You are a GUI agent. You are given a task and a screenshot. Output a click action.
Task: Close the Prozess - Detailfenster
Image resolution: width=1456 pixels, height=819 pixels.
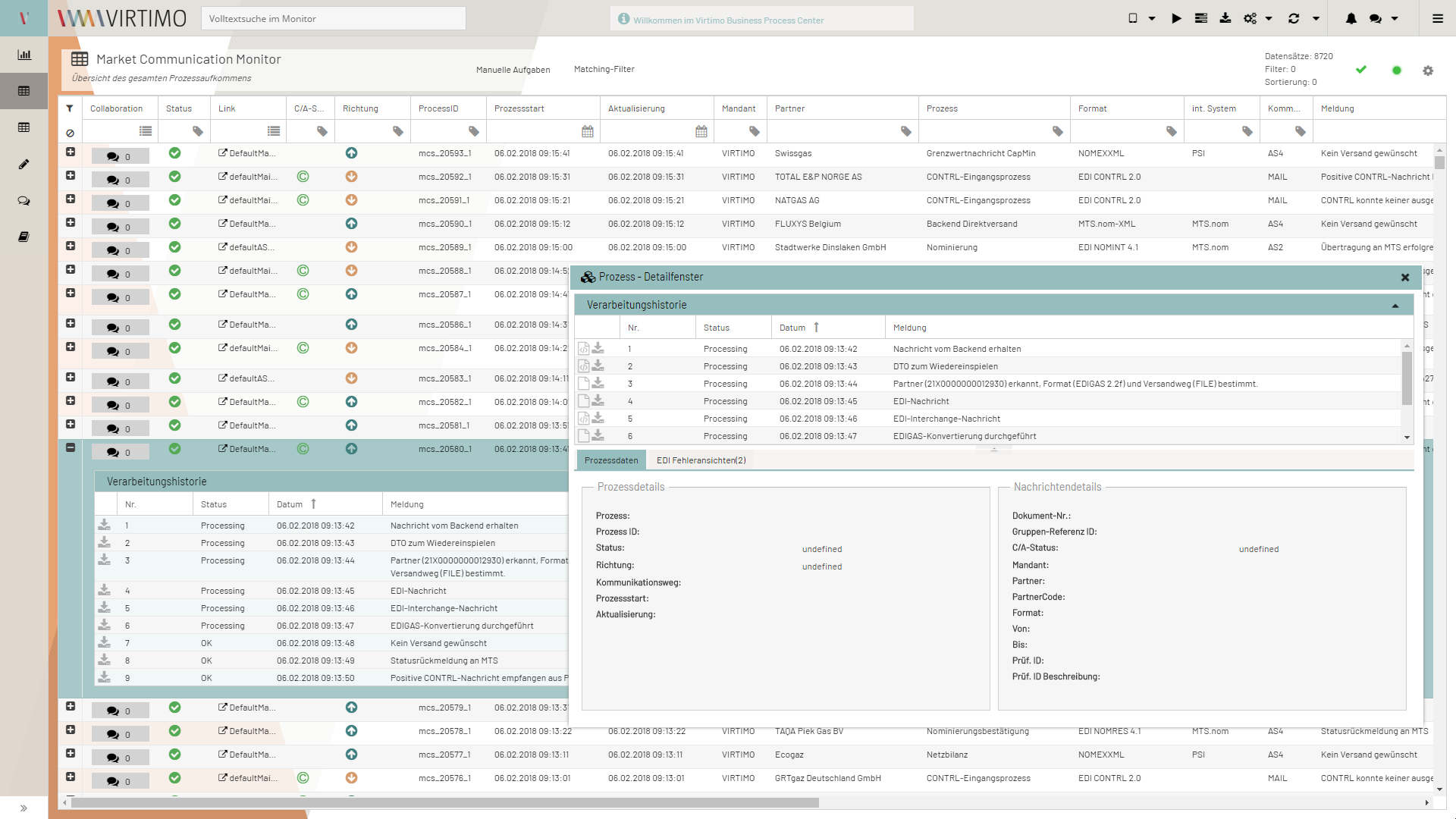[x=1405, y=278]
